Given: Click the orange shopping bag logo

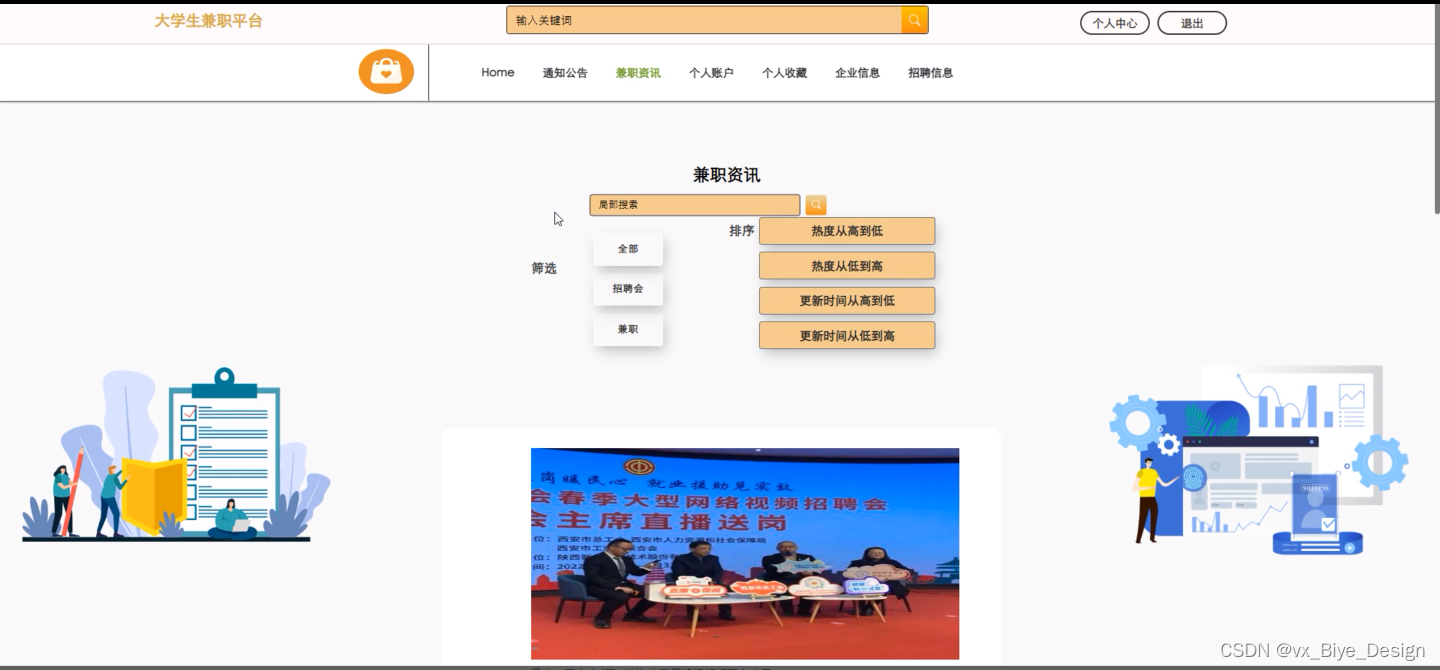Looking at the screenshot, I should (386, 72).
